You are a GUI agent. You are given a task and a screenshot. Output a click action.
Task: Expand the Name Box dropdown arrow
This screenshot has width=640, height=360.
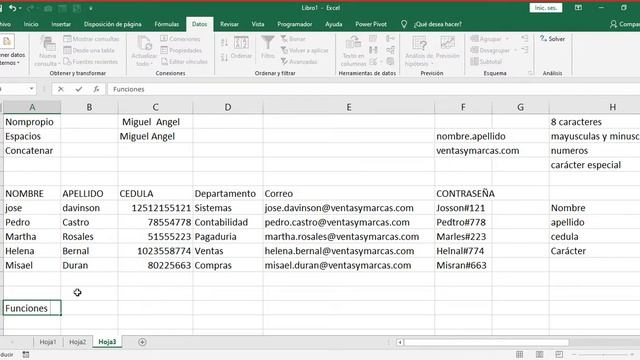click(31, 89)
